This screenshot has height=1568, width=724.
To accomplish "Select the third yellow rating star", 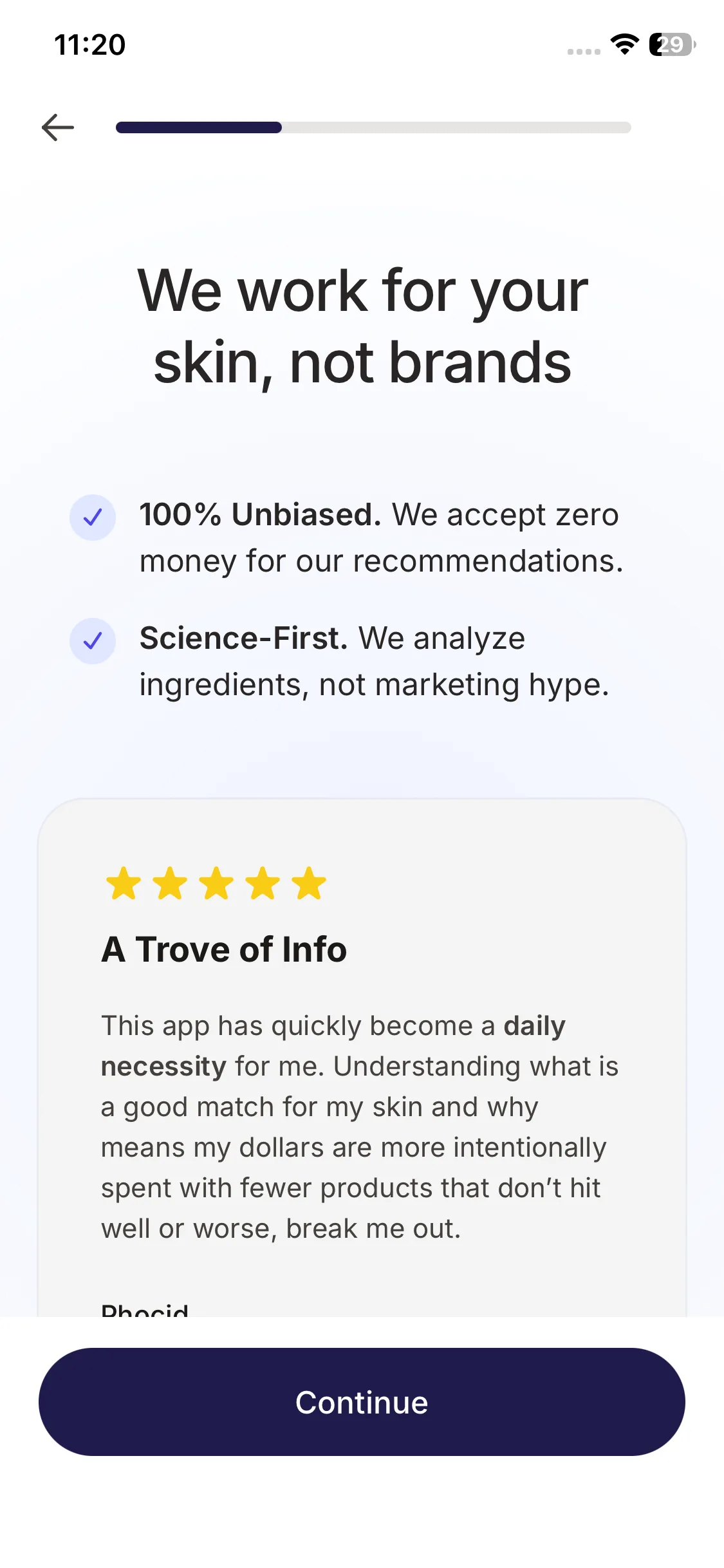I will pos(216,883).
